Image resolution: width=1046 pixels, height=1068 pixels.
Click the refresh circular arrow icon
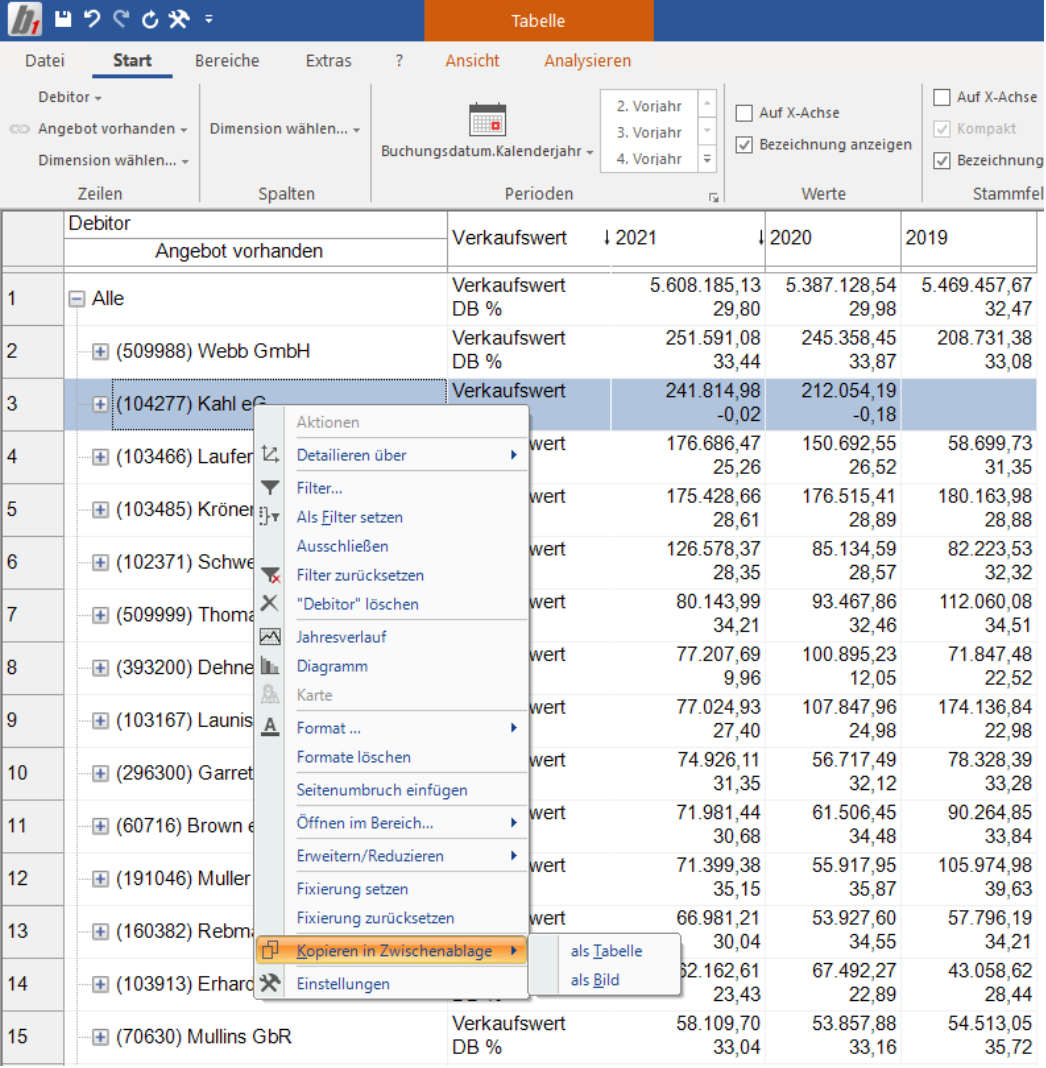(x=150, y=20)
